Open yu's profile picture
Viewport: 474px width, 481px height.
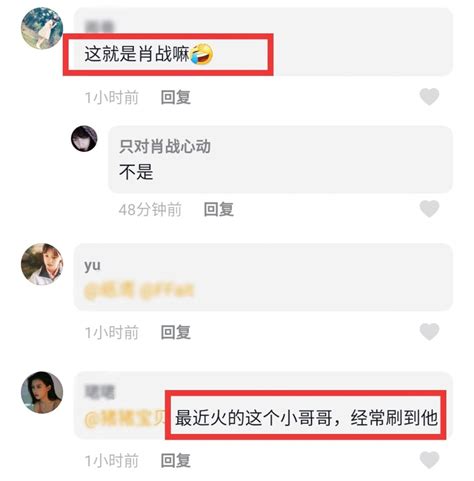[x=42, y=264]
